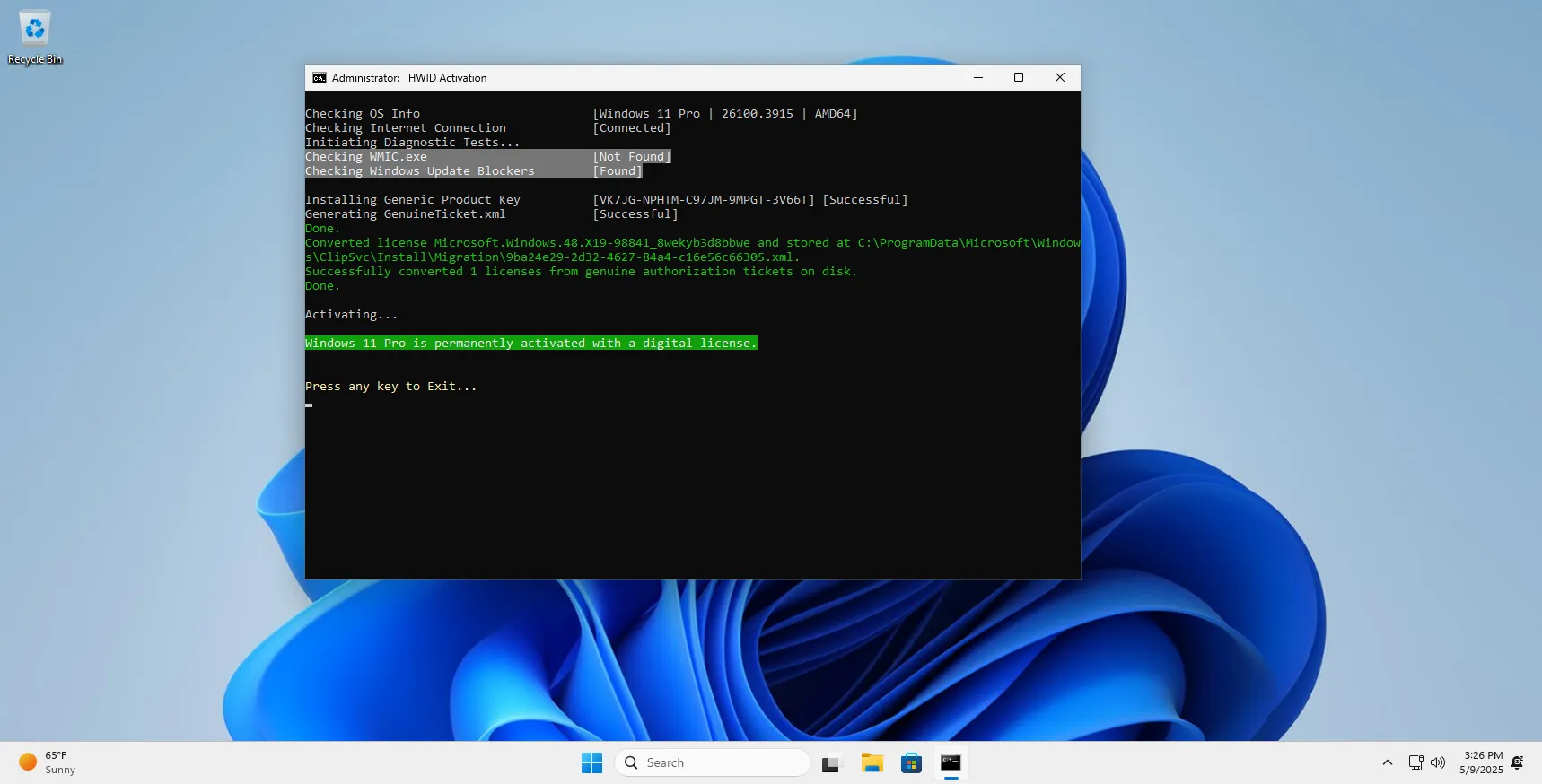
Task: Click the '[Connected]' status text
Action: [x=632, y=128]
